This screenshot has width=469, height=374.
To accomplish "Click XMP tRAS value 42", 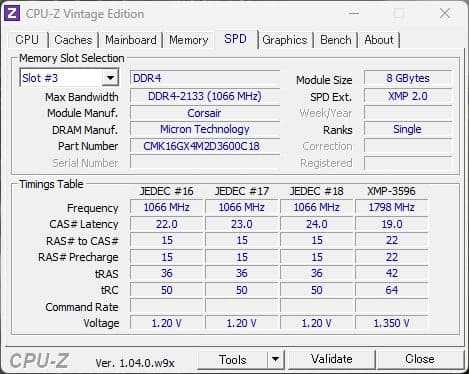I will coord(392,273).
